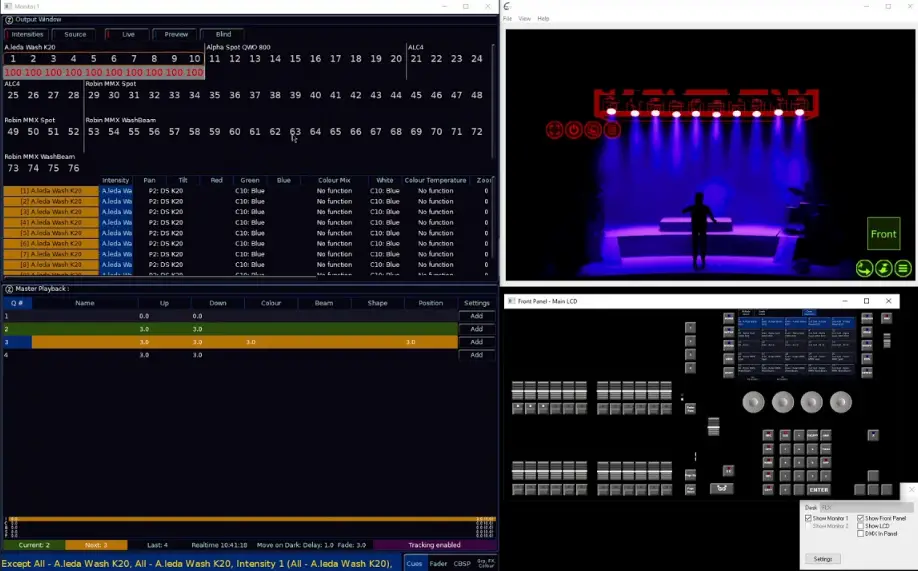
Task: Open the View menu in visualiser window
Action: click(x=525, y=19)
